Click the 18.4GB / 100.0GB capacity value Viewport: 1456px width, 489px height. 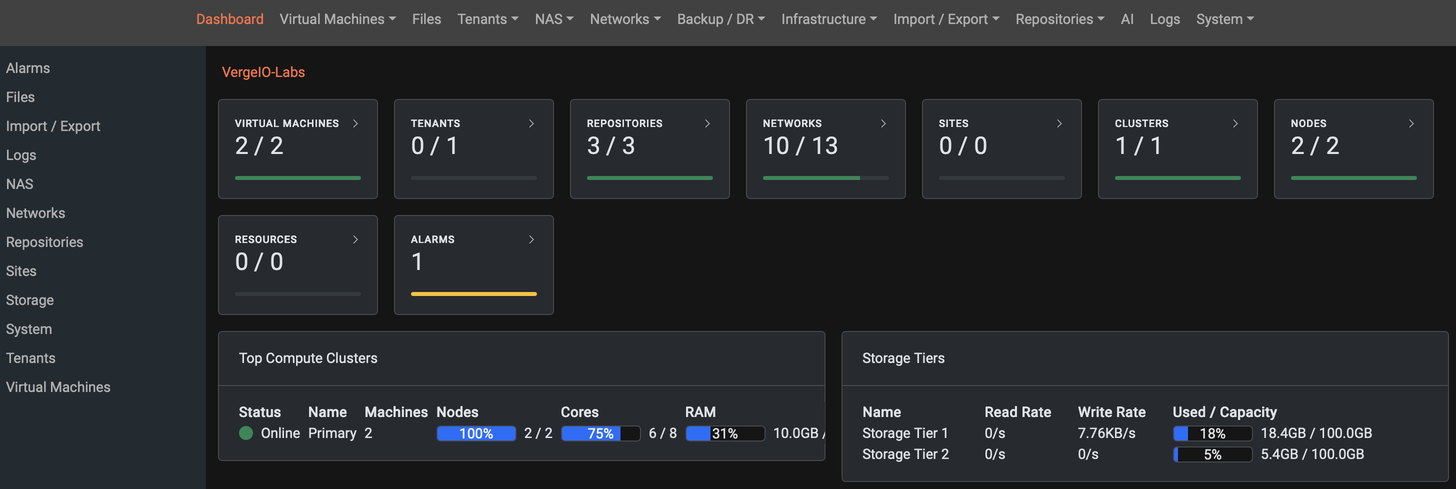1316,433
